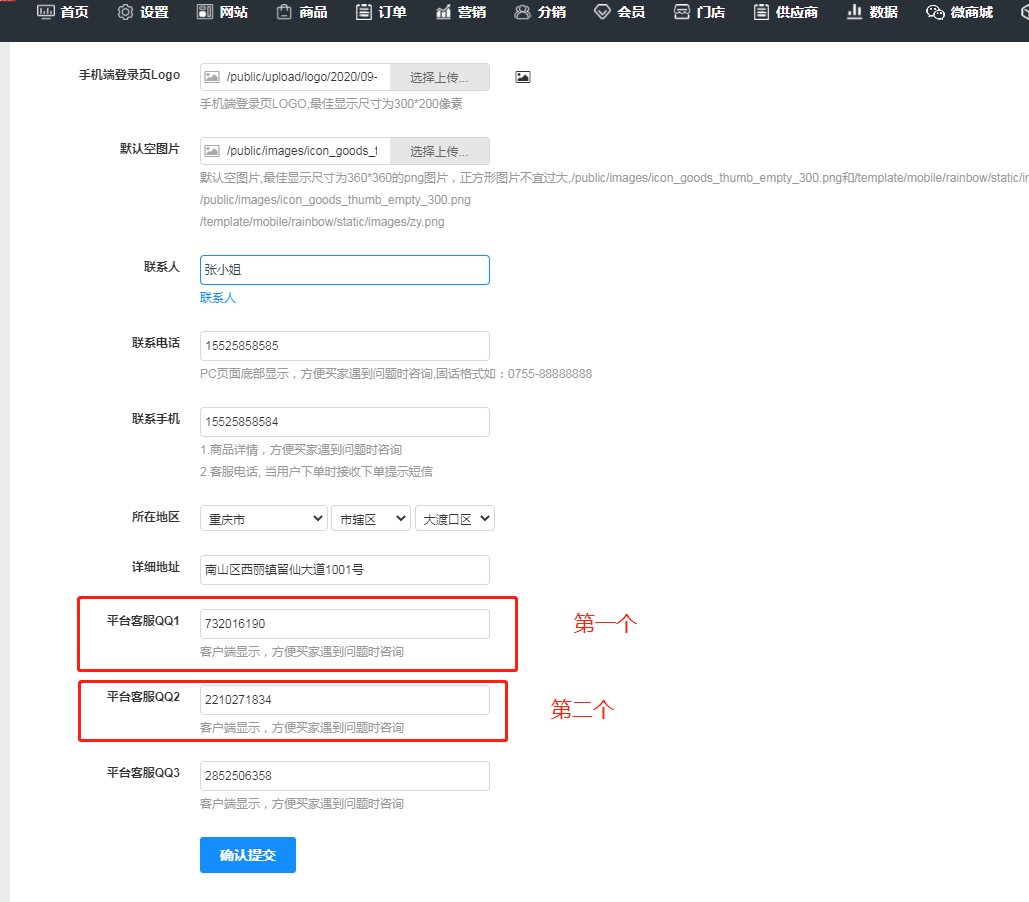Click inside the 平台客服QQ3 input field

click(344, 776)
